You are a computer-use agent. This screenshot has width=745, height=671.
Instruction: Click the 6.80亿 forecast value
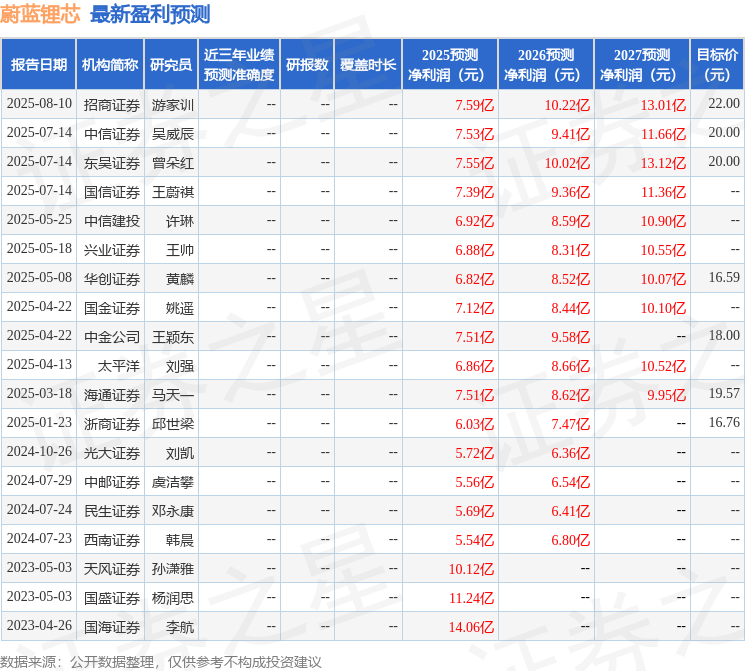570,539
